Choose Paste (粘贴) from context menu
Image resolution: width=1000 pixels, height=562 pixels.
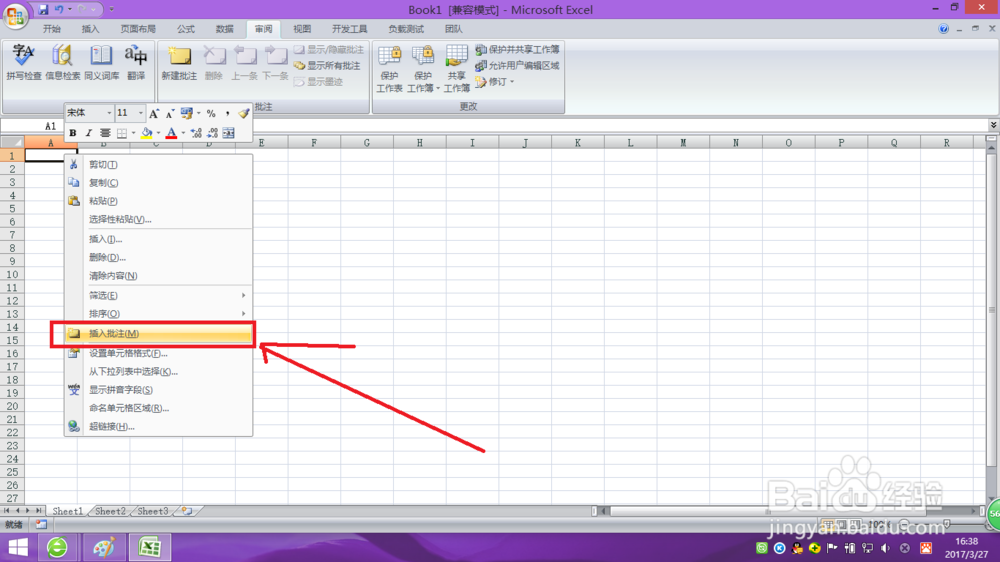(158, 201)
